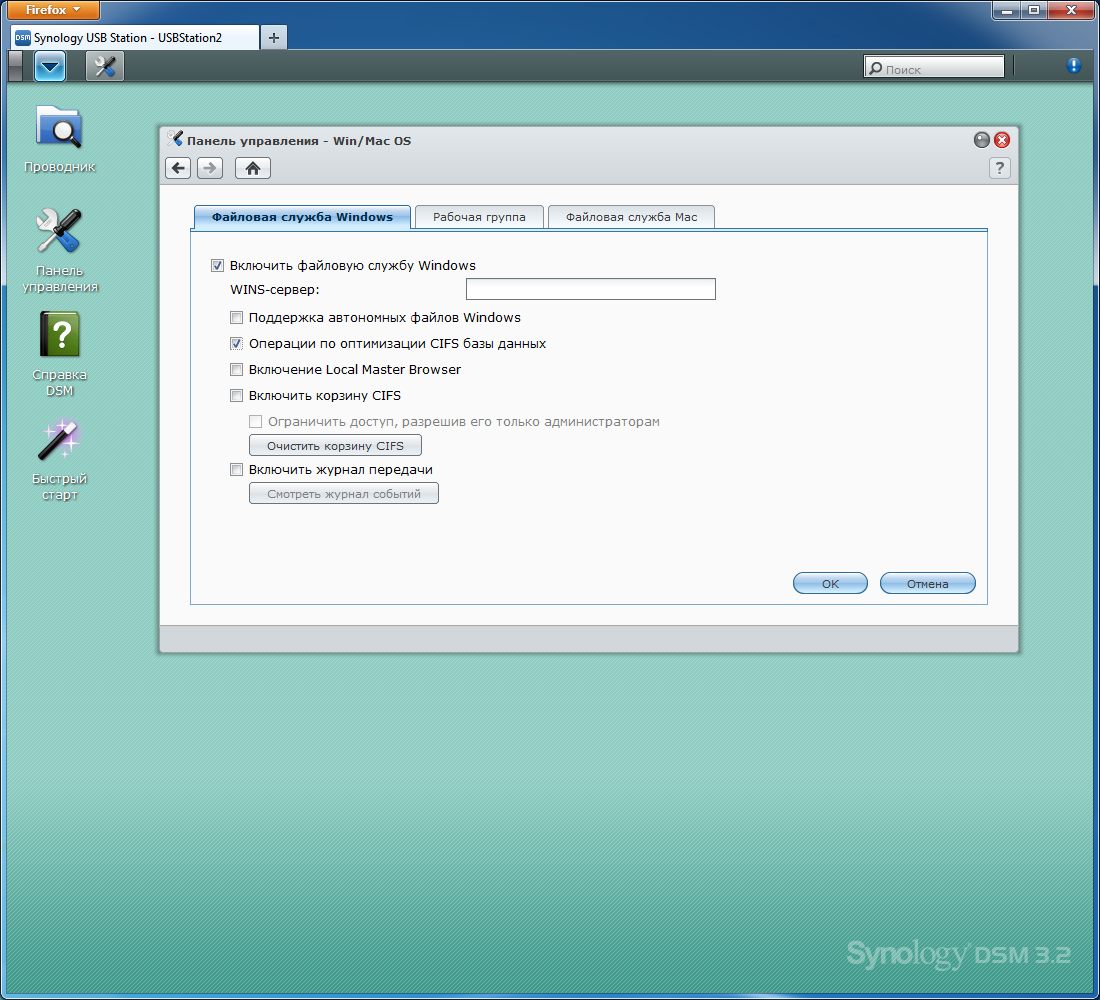Check Ограничить доступ только администраторам
The width and height of the screenshot is (1100, 1000).
click(x=255, y=421)
